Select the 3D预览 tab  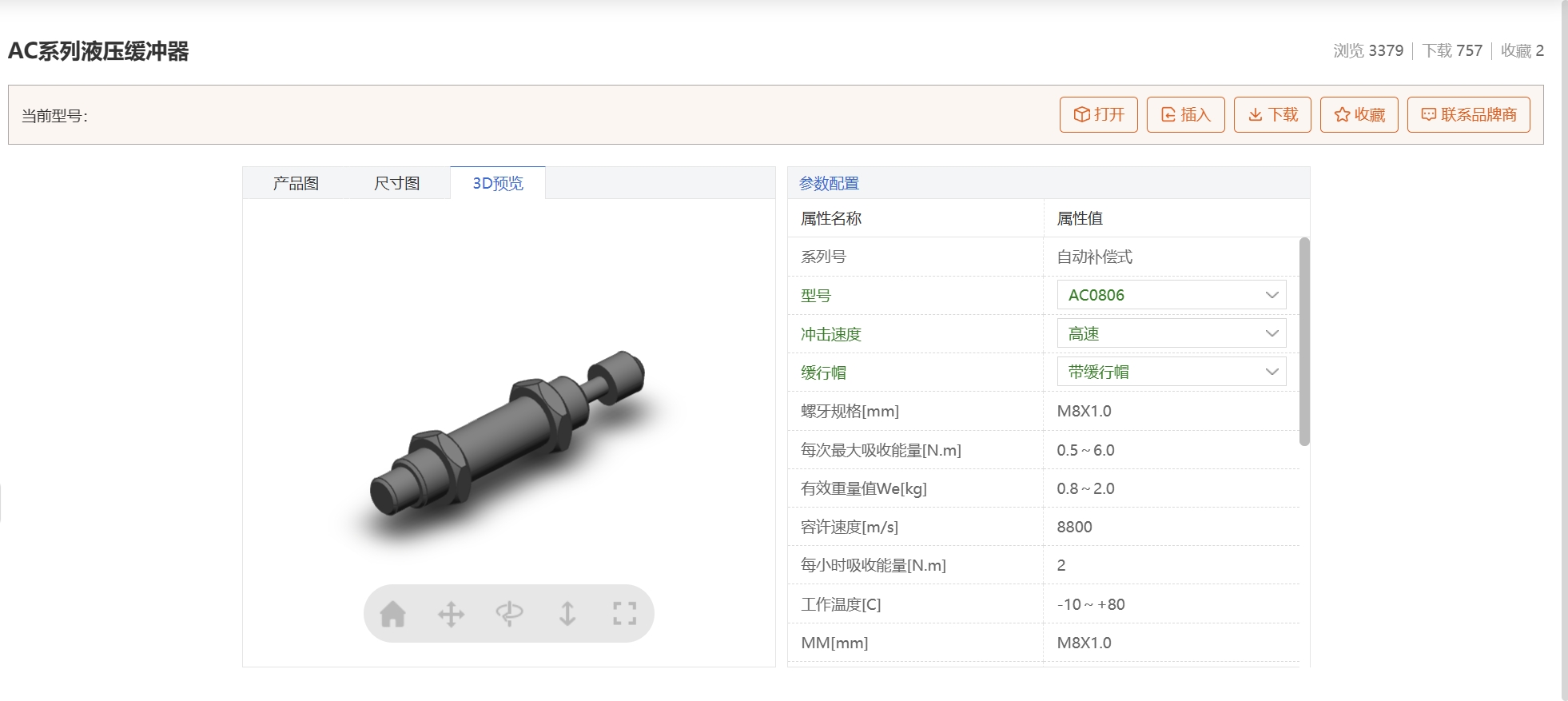click(x=498, y=183)
